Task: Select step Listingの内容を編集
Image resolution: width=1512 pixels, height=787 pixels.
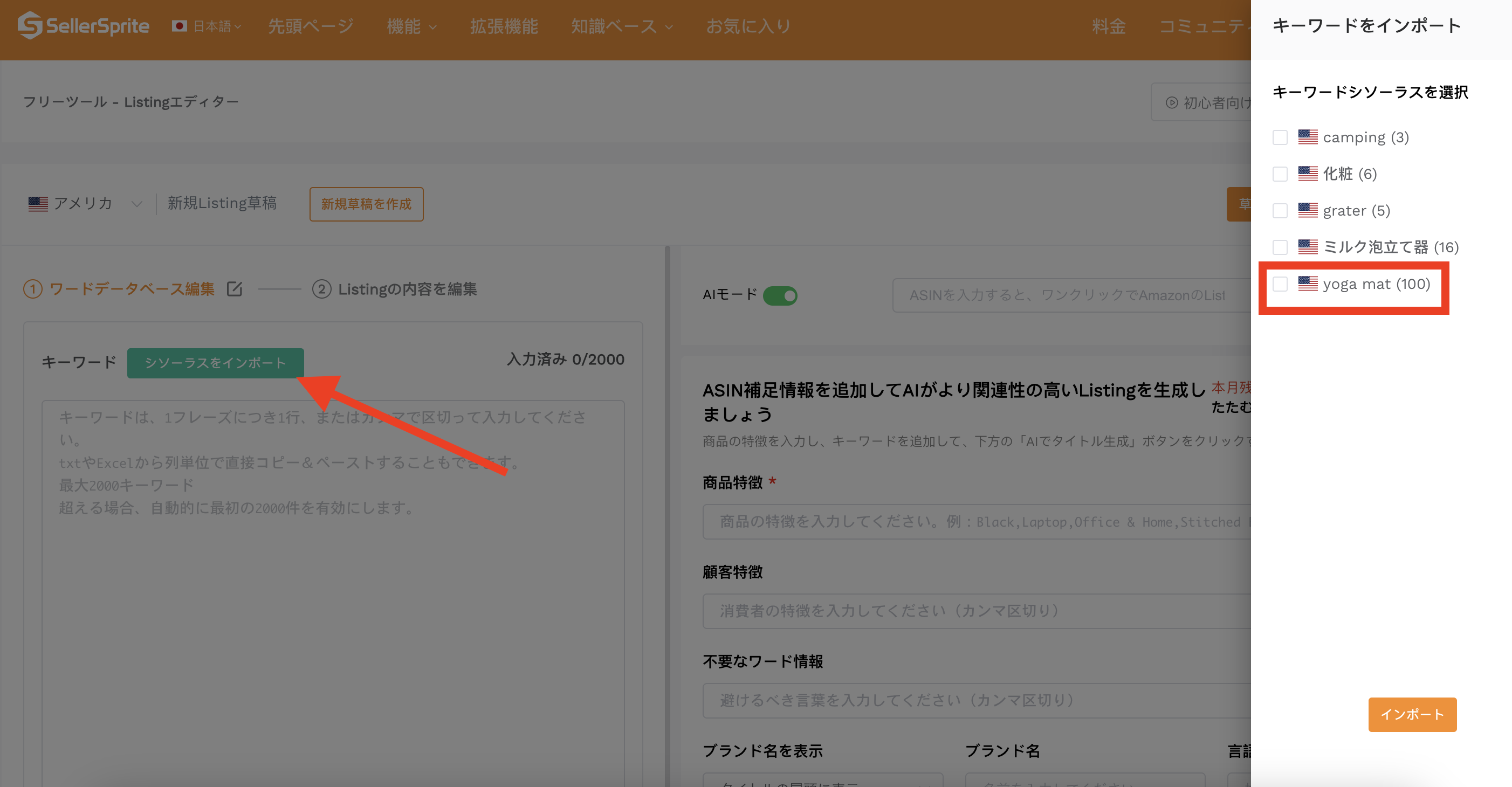Action: click(394, 289)
